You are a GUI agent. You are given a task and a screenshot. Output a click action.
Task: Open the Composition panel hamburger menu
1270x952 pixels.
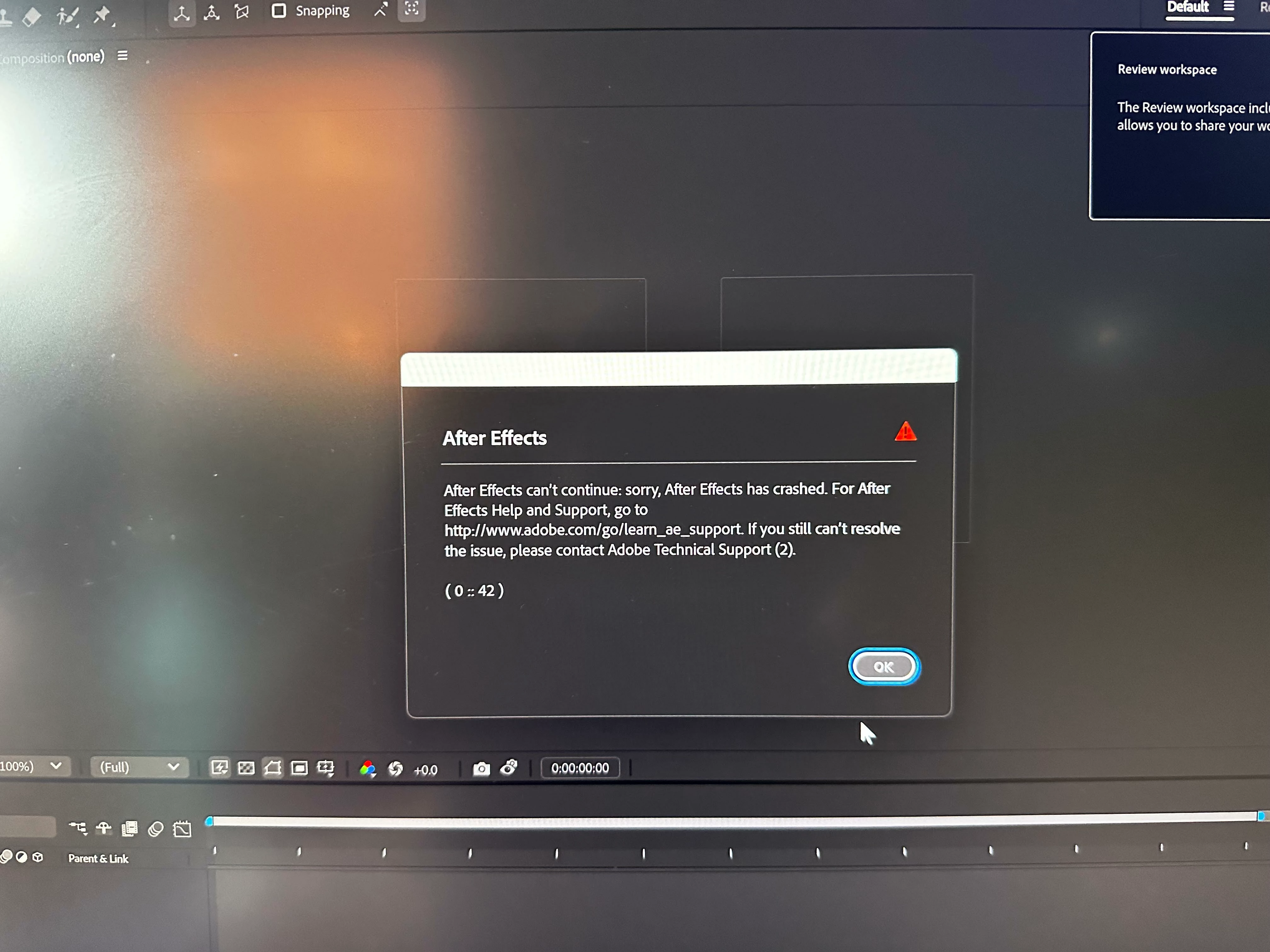pos(122,56)
